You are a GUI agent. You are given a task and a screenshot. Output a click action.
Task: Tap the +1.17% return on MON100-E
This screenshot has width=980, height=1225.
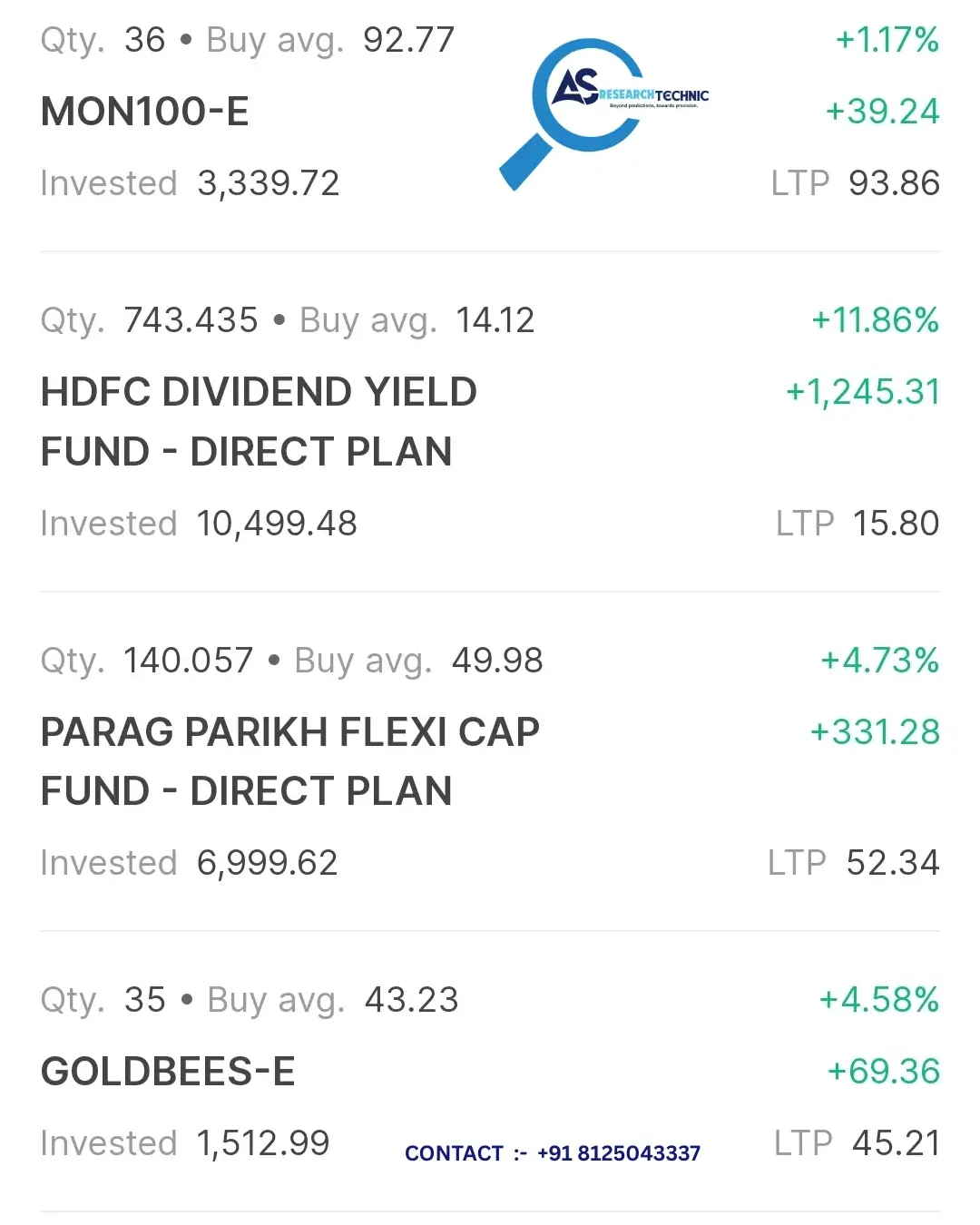[x=887, y=40]
